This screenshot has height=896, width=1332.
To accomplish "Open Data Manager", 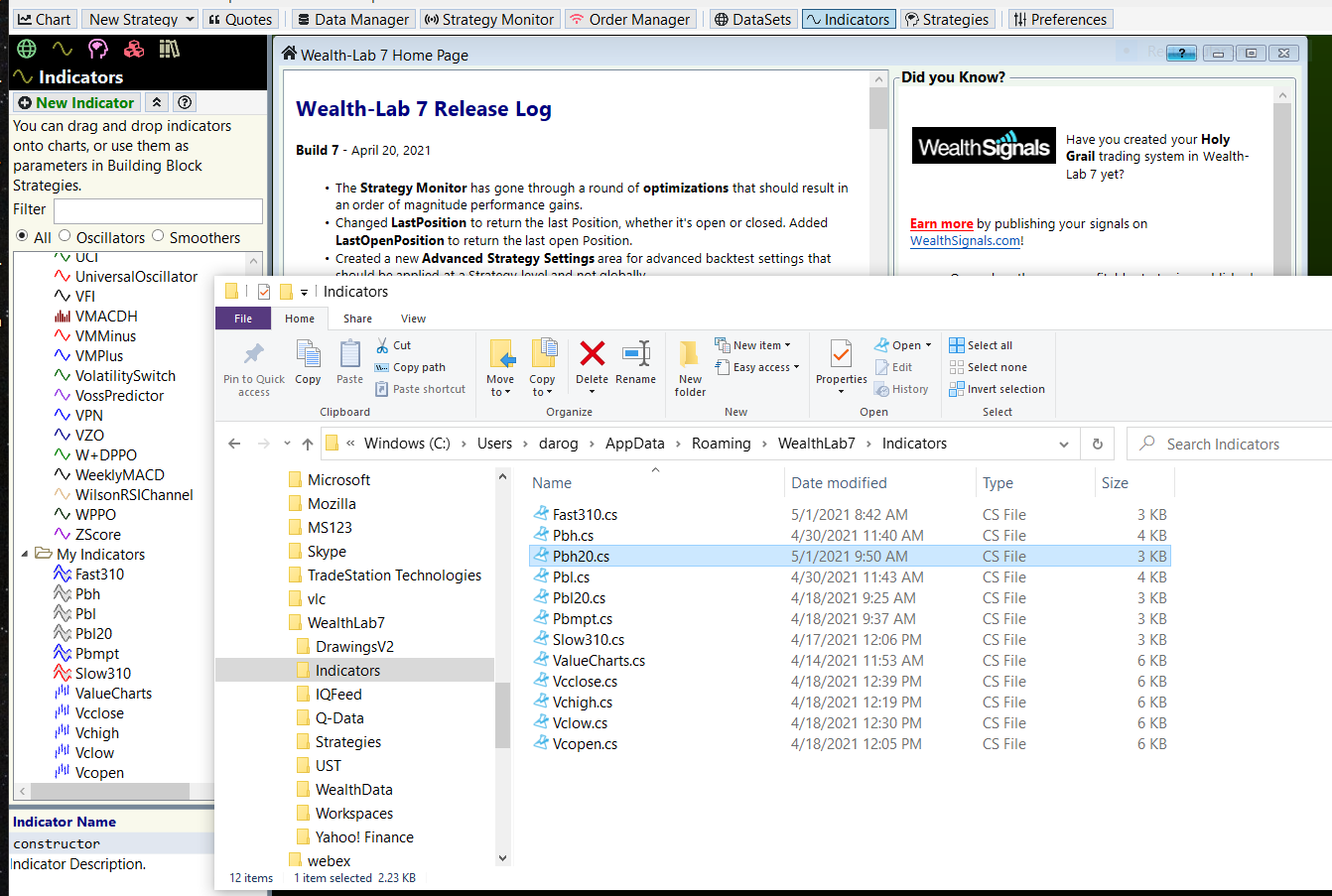I will pos(352,19).
